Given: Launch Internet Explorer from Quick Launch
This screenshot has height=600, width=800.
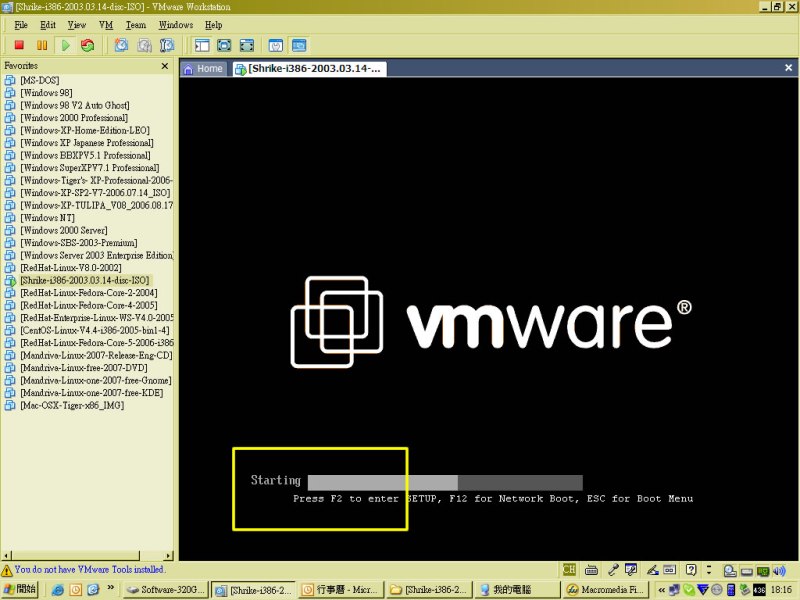Looking at the screenshot, I should 58,590.
